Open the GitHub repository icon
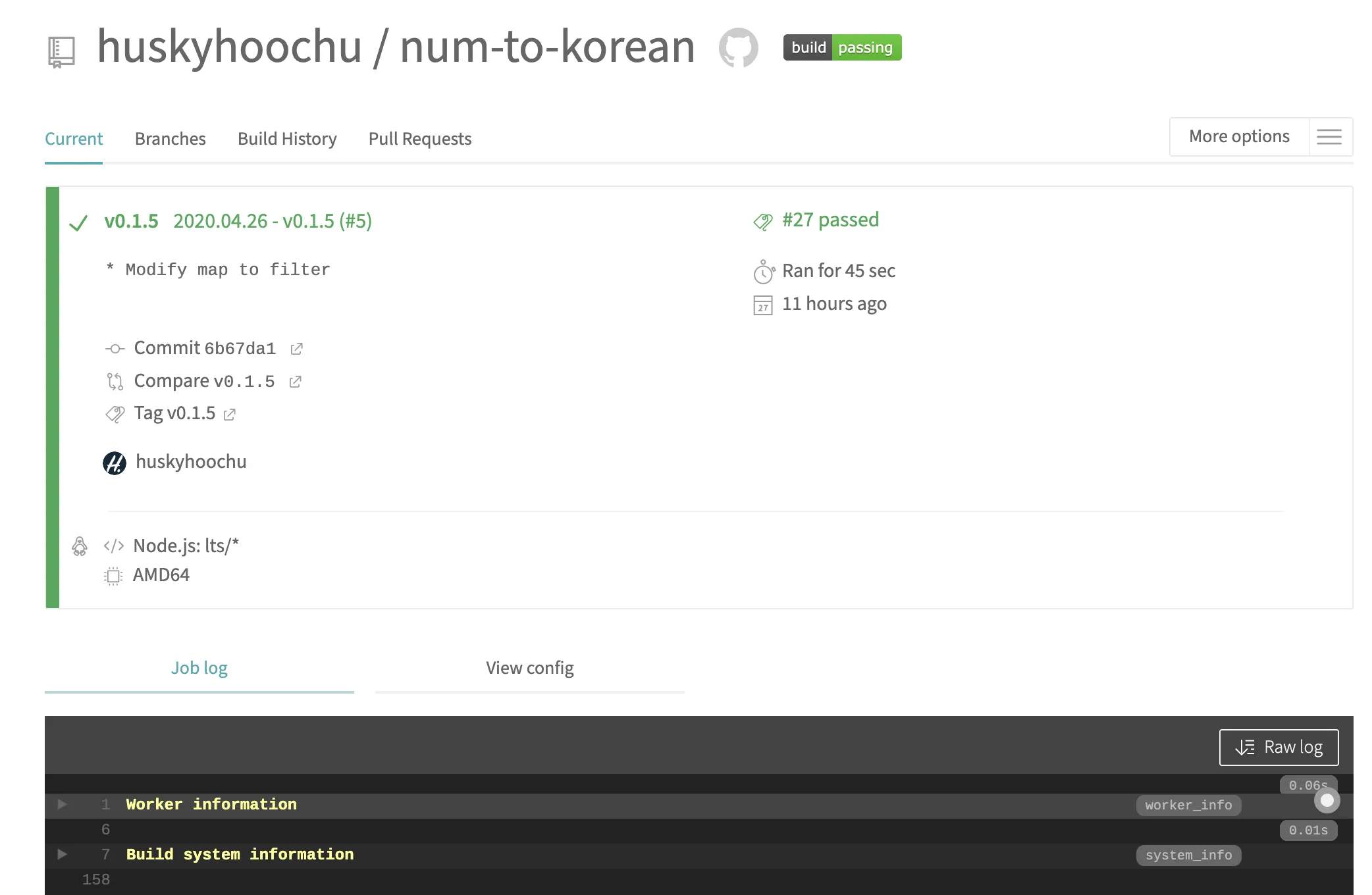The height and width of the screenshot is (895, 1372). click(x=738, y=47)
